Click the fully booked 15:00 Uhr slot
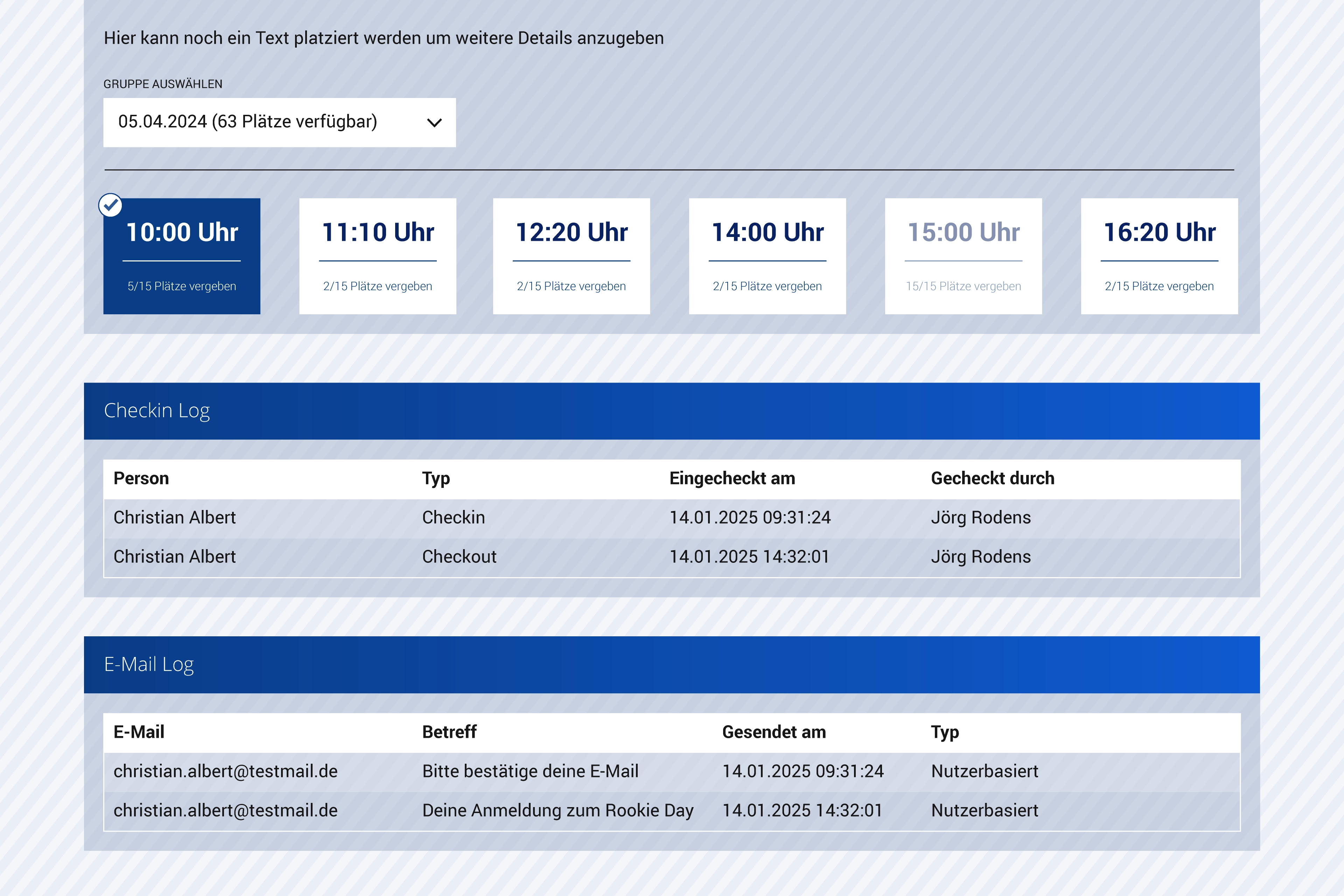 tap(964, 257)
